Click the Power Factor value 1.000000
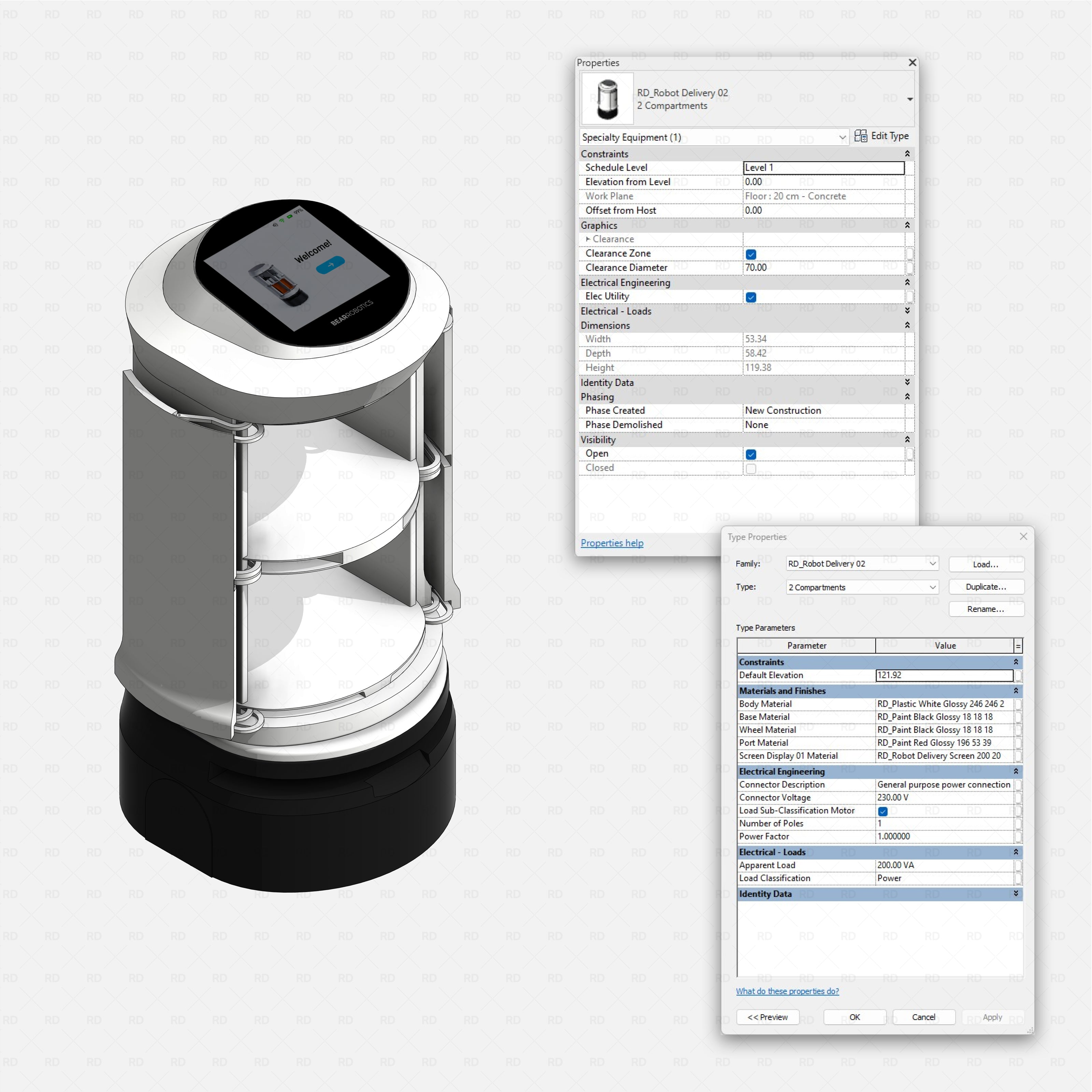 coord(945,837)
